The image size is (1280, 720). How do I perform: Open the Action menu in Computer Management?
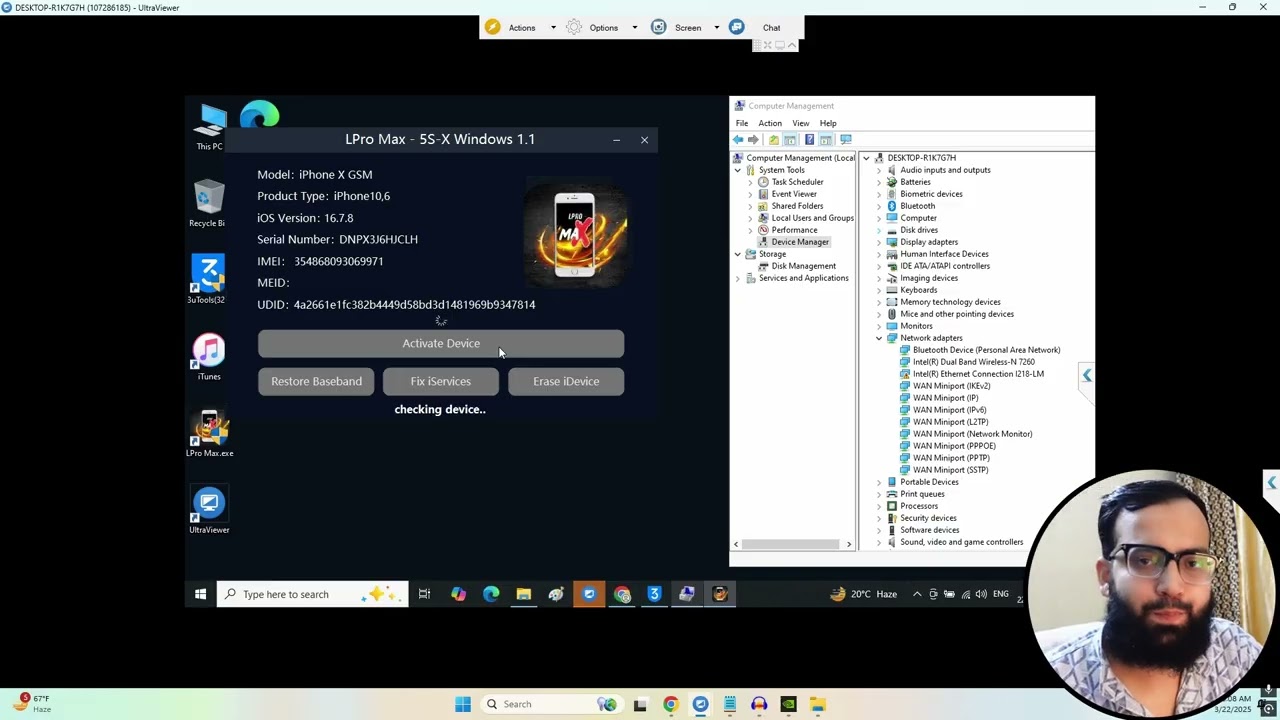[x=770, y=123]
